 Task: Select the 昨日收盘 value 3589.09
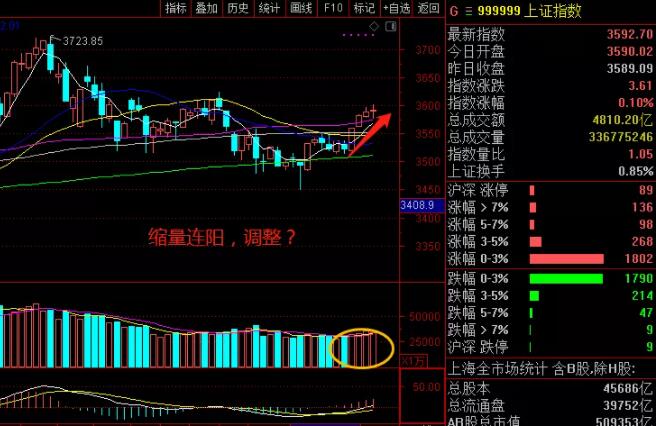(x=630, y=68)
